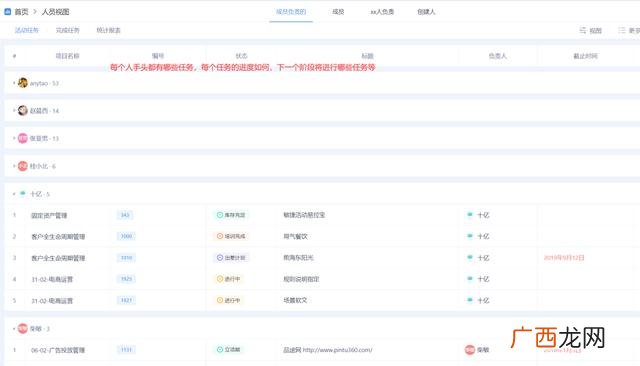Click the 标题 column header

367,56
